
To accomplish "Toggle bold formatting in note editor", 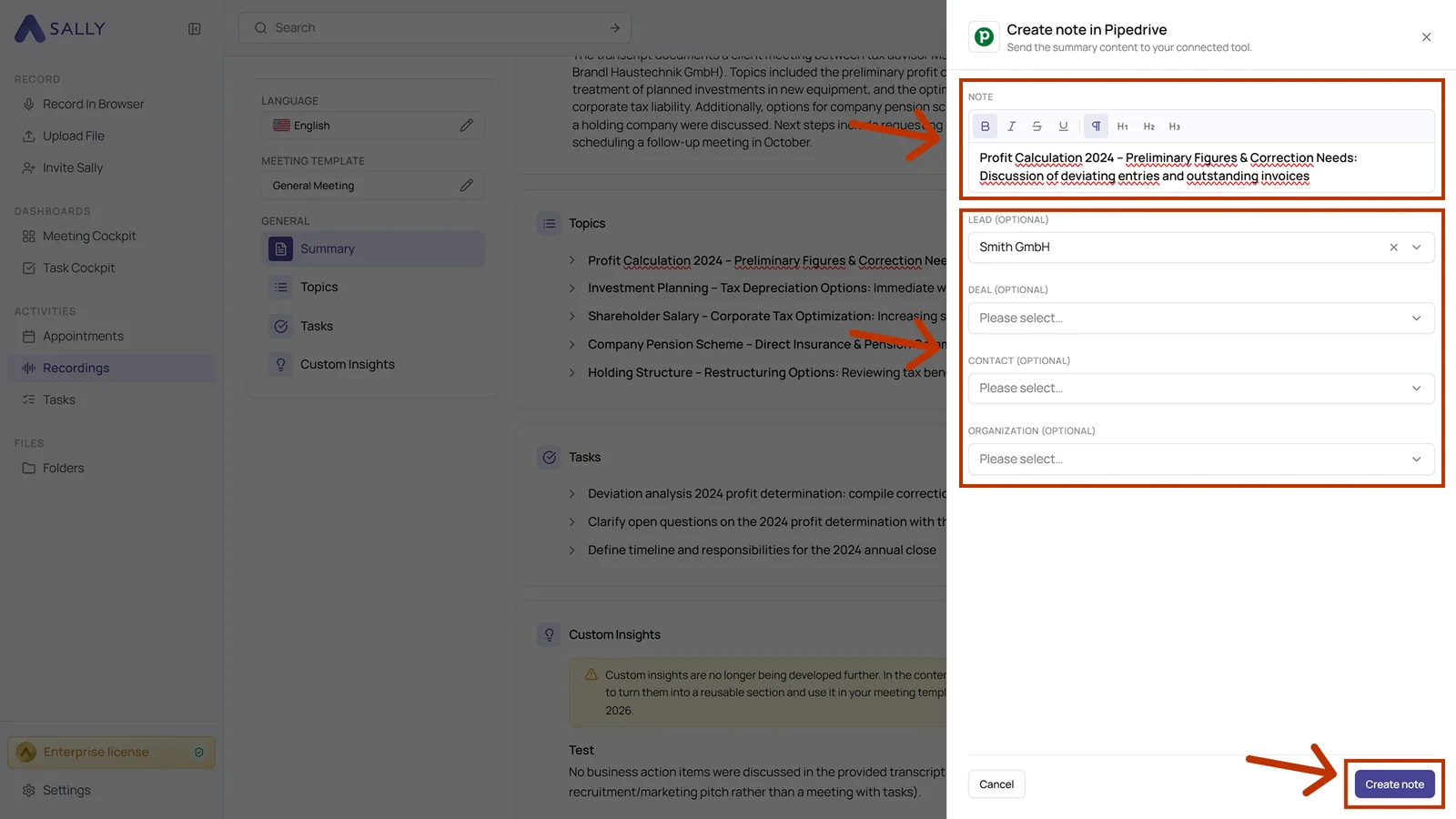I will (985, 126).
